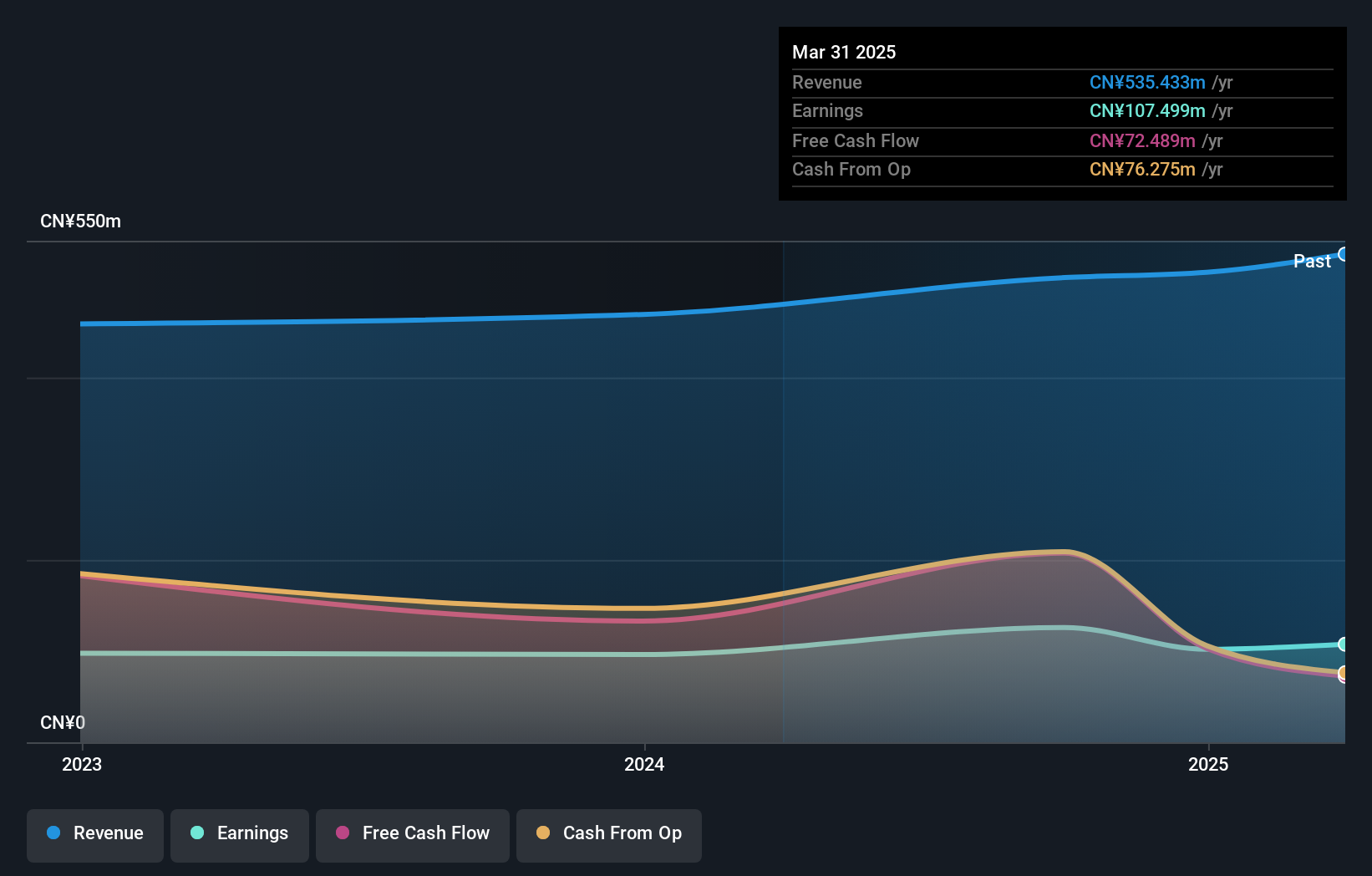
Task: Click the CN¥72.489m free cash flow value
Action: (x=1142, y=140)
